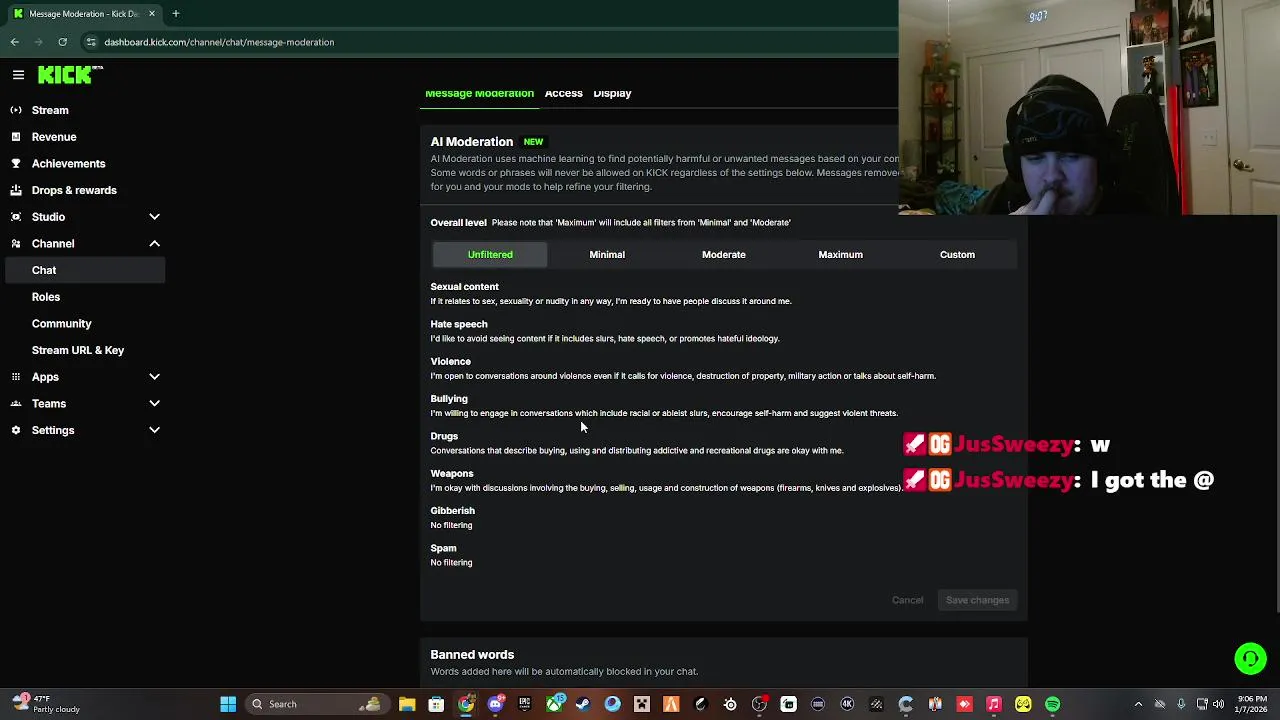1280x720 pixels.
Task: Switch to the Access tab
Action: pos(563,93)
